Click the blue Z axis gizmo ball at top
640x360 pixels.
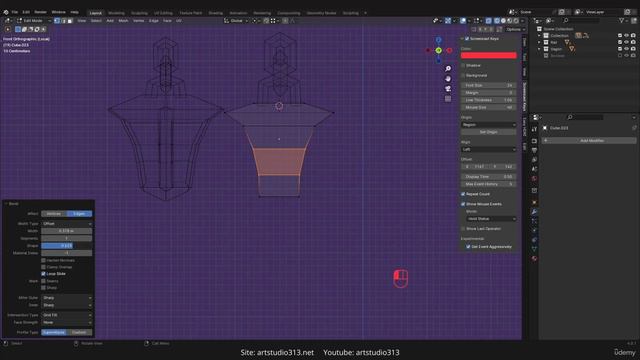(x=438, y=40)
